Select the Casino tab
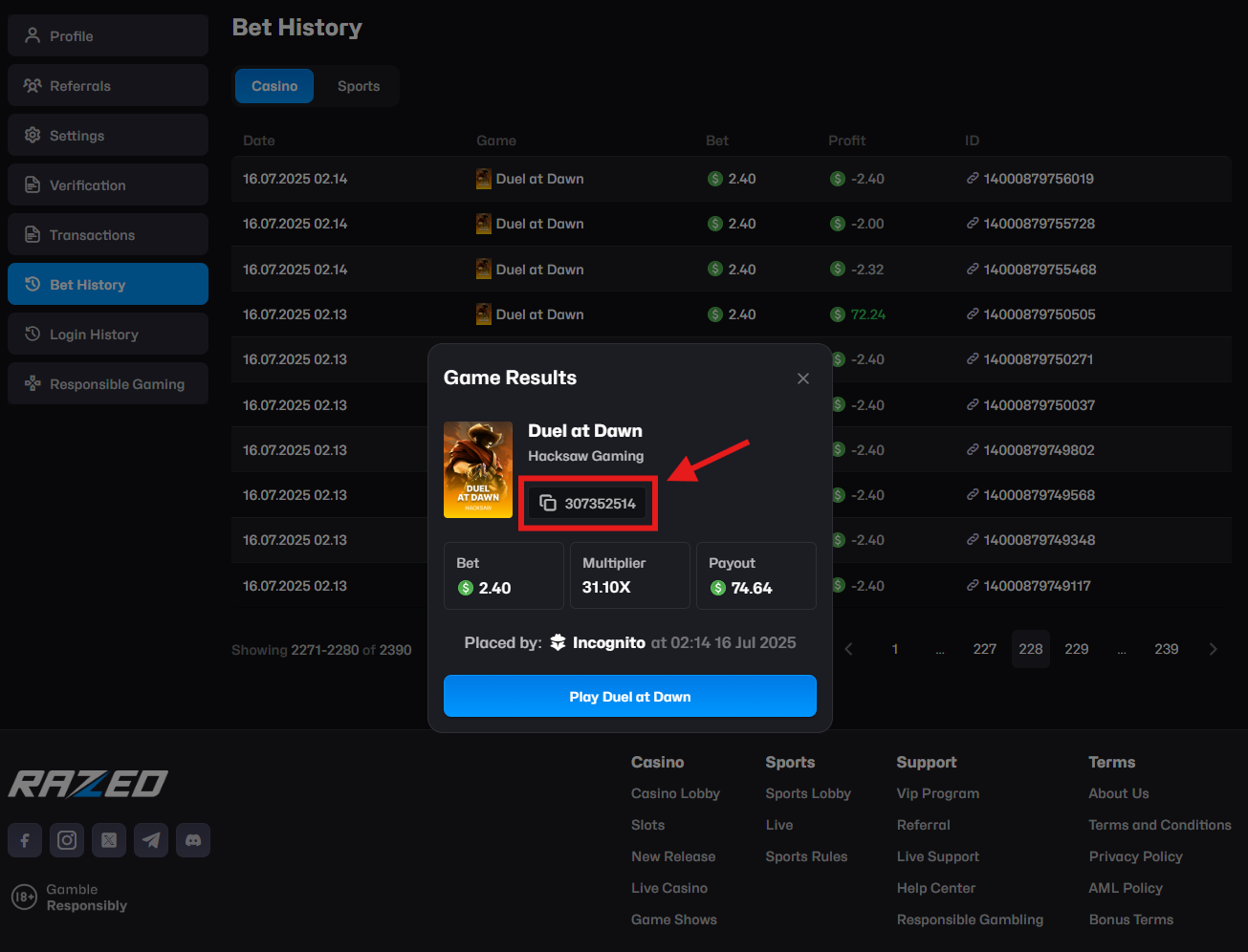This screenshot has height=952, width=1248. [274, 86]
